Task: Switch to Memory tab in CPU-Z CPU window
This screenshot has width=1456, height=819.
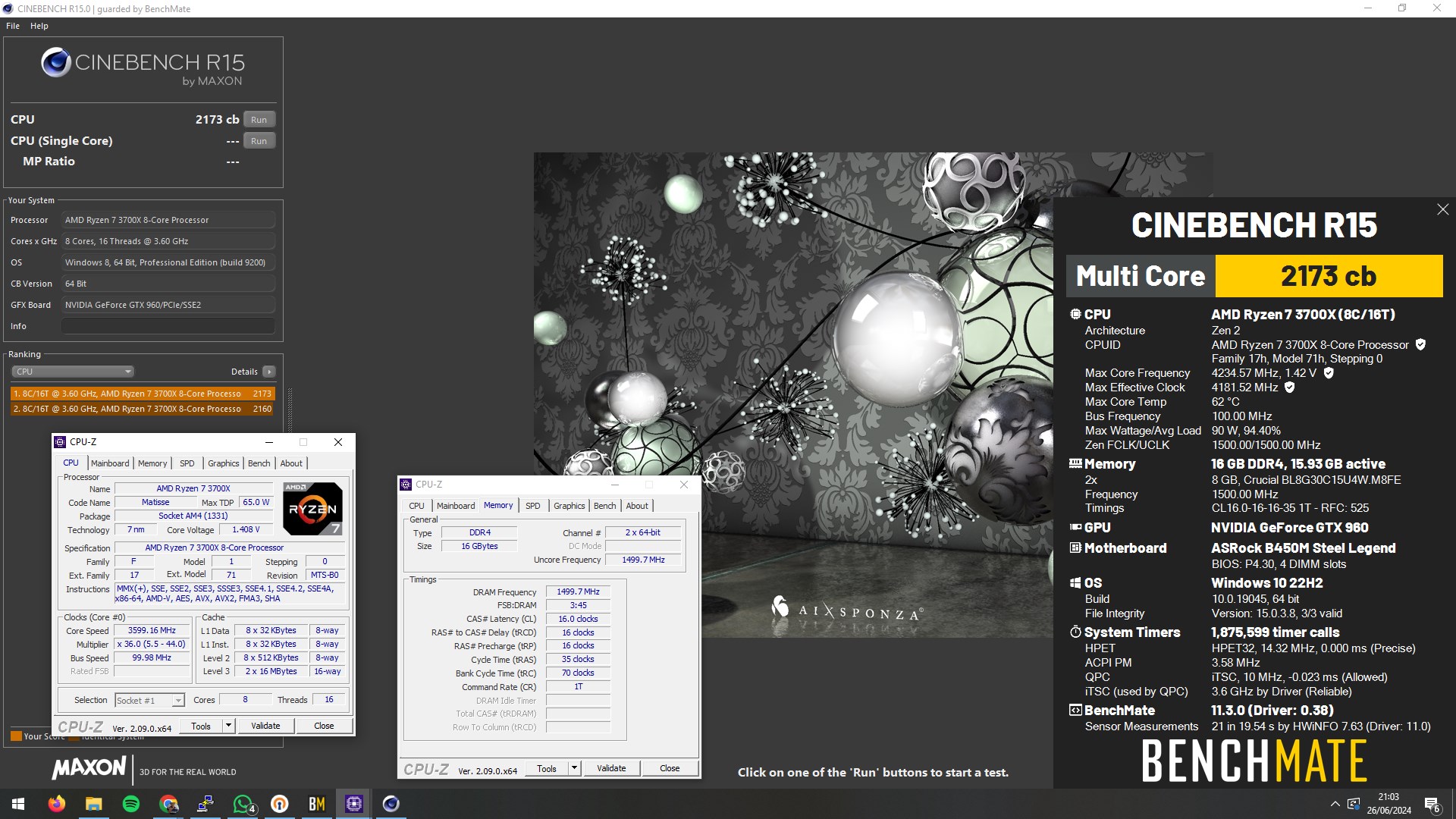Action: click(152, 463)
